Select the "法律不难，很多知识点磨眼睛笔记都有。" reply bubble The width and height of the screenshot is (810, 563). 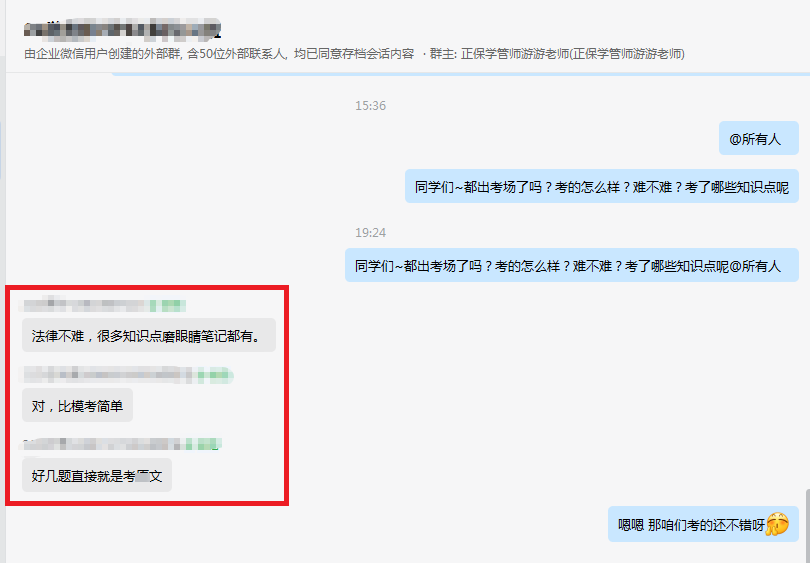coord(149,335)
